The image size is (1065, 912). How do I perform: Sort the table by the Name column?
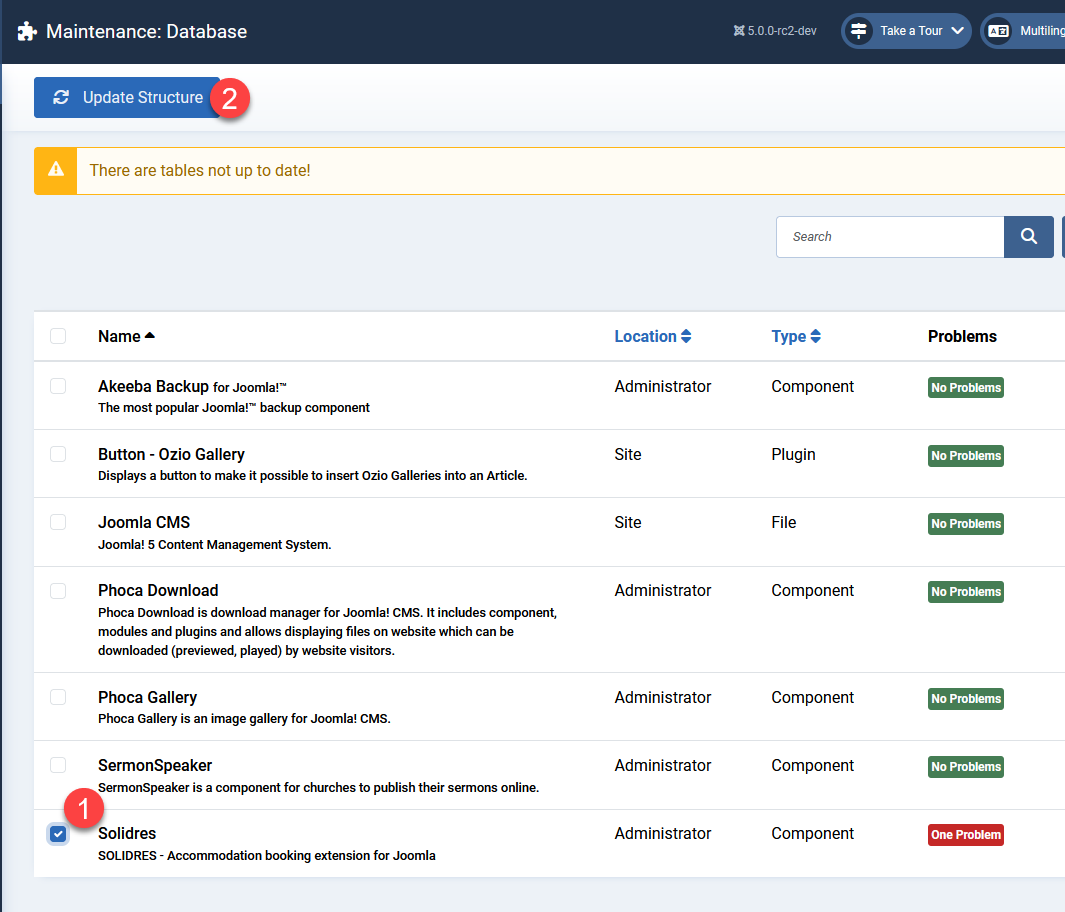pyautogui.click(x=120, y=336)
